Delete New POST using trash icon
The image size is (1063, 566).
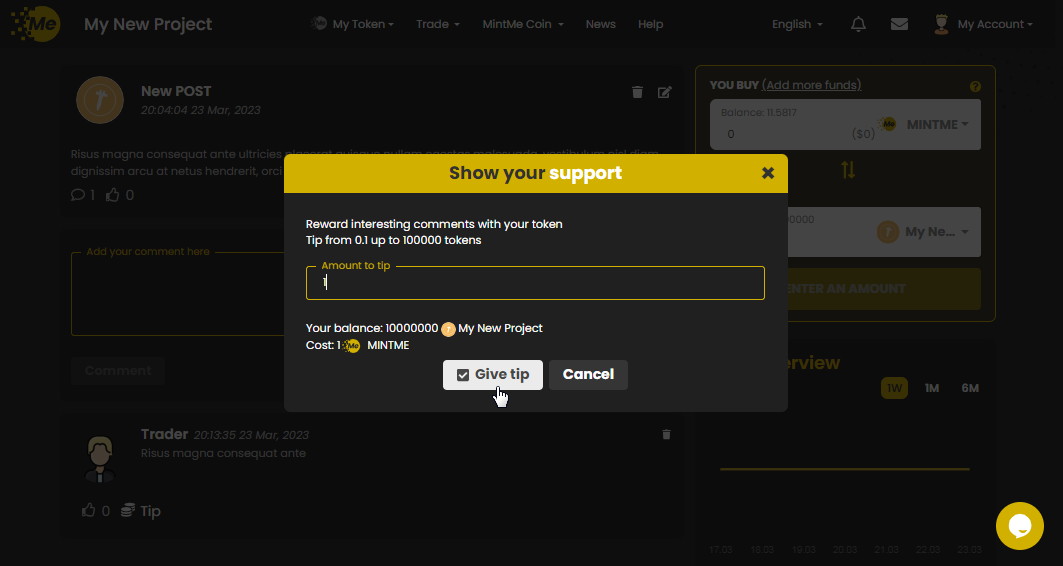pos(637,92)
